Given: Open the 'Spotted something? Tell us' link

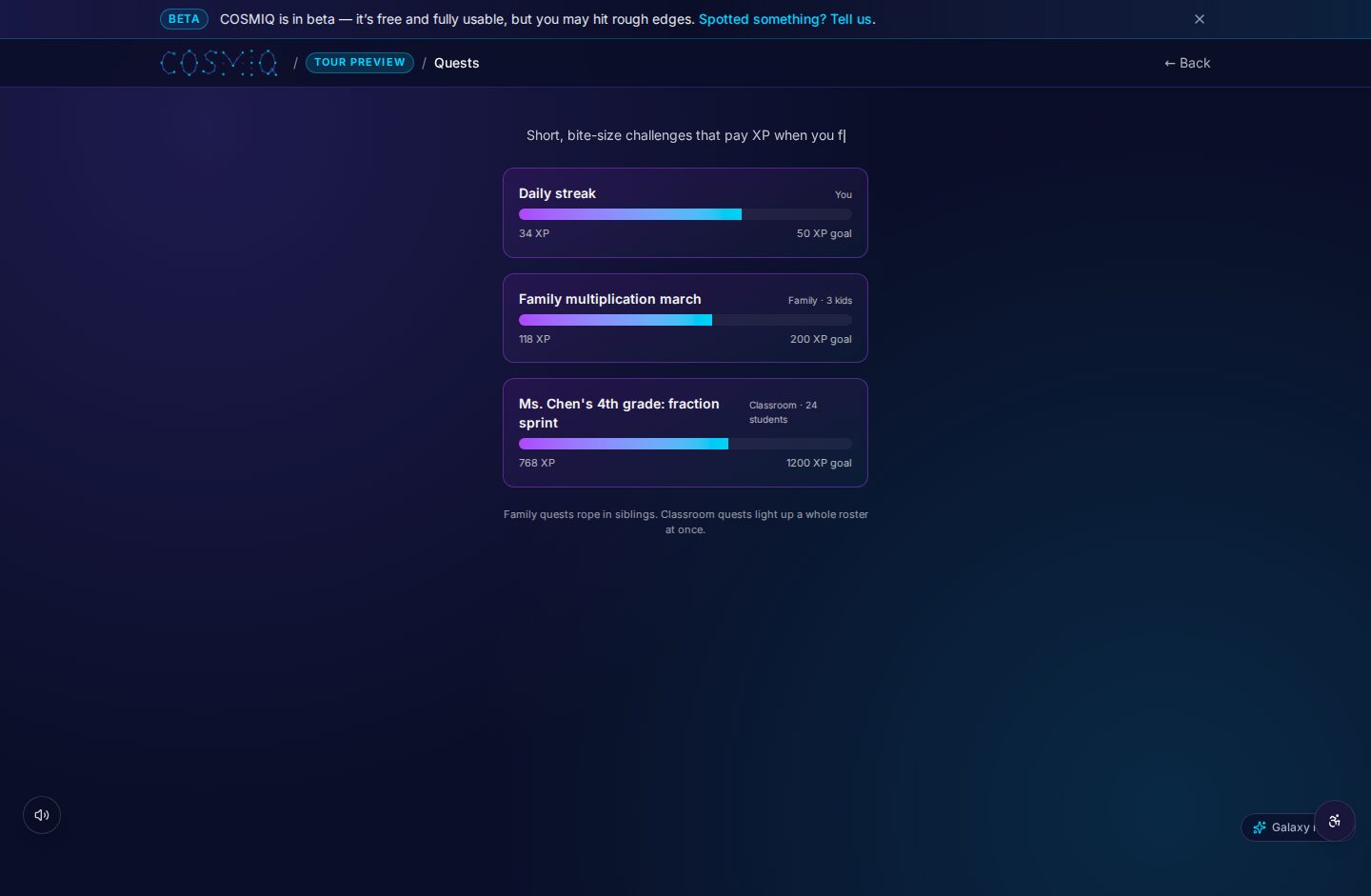Looking at the screenshot, I should point(785,19).
